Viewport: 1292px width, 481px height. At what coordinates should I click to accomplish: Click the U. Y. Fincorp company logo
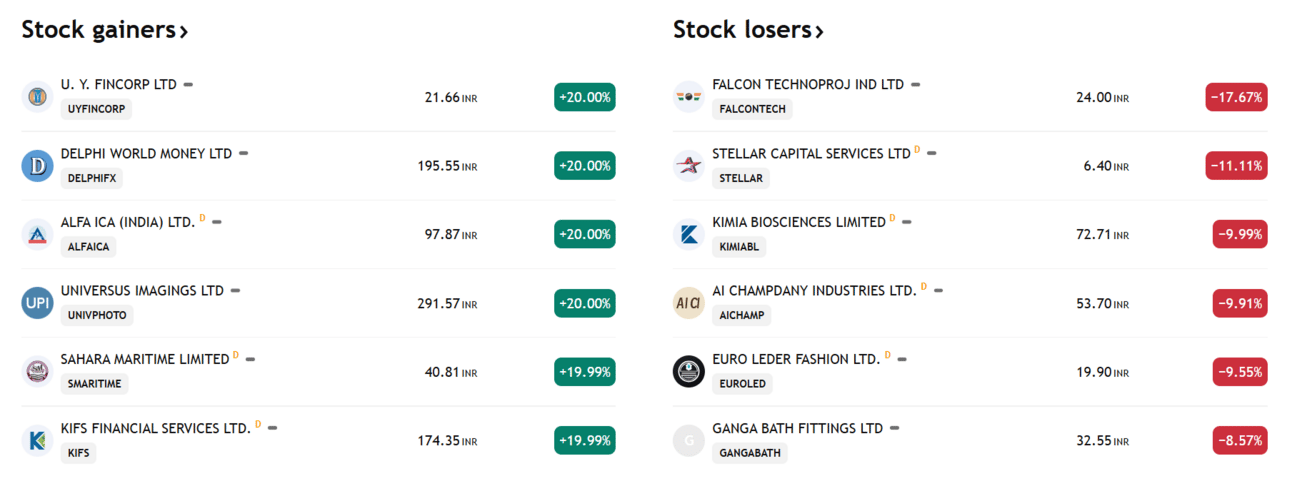coord(37,97)
